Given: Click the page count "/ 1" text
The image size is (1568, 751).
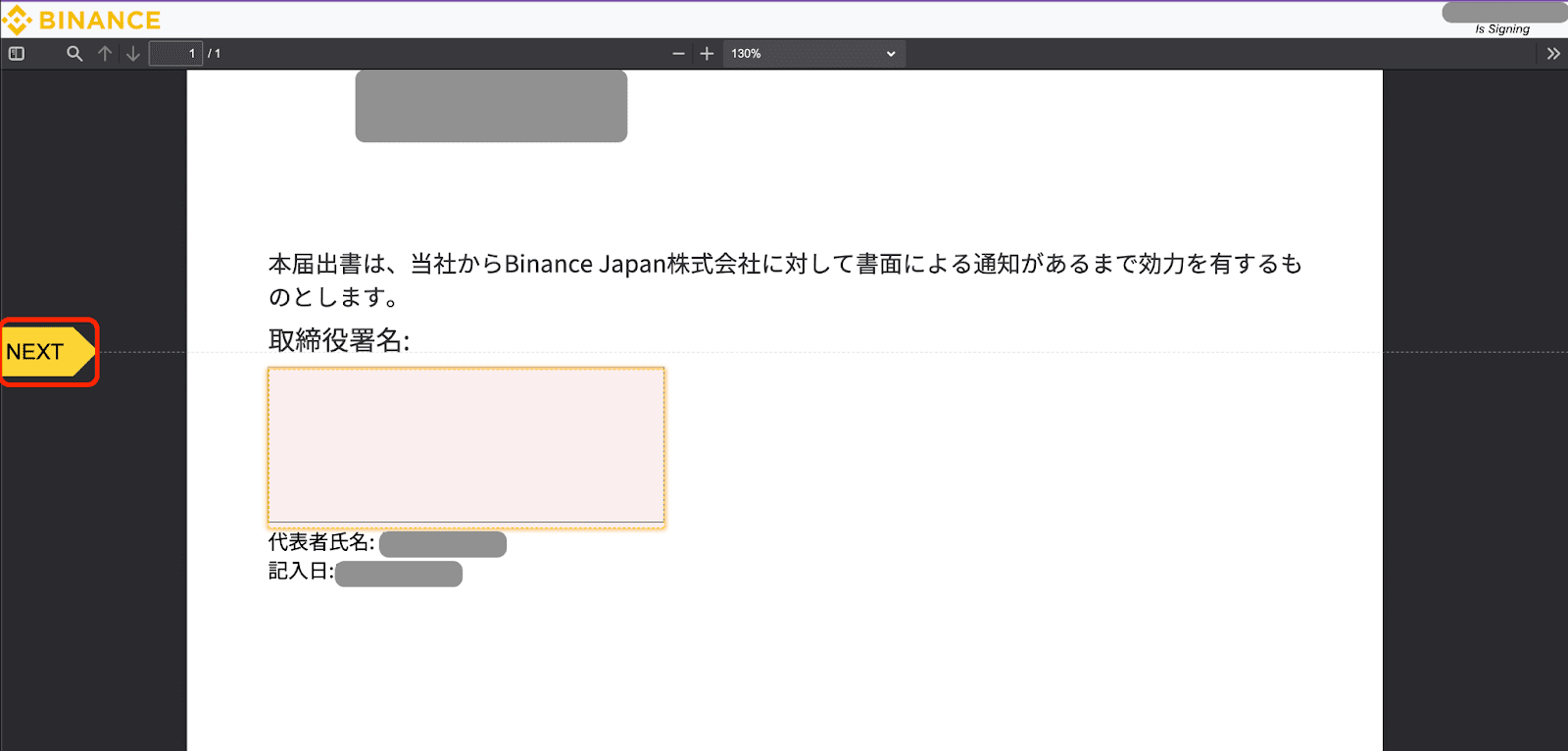Looking at the screenshot, I should click(x=214, y=54).
